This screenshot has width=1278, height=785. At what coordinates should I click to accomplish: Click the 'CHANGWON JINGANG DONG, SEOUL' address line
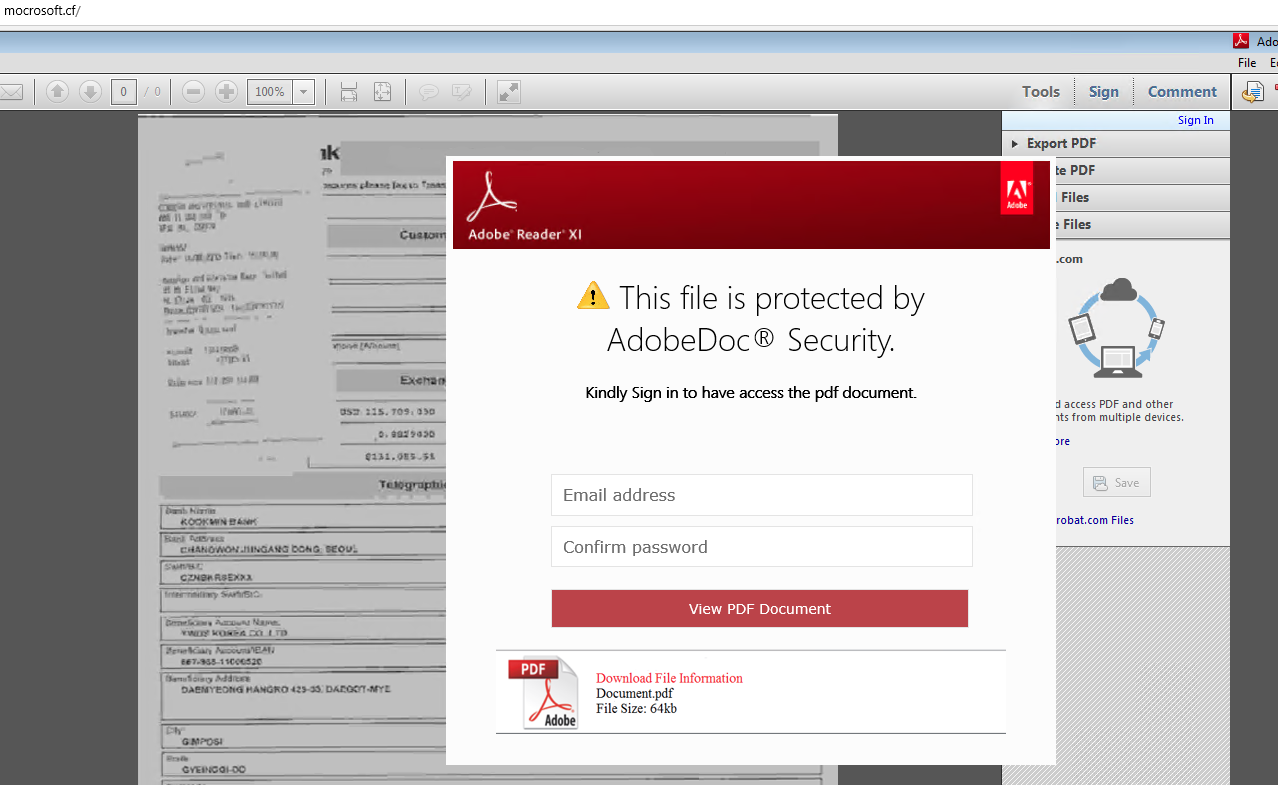[x=269, y=549]
